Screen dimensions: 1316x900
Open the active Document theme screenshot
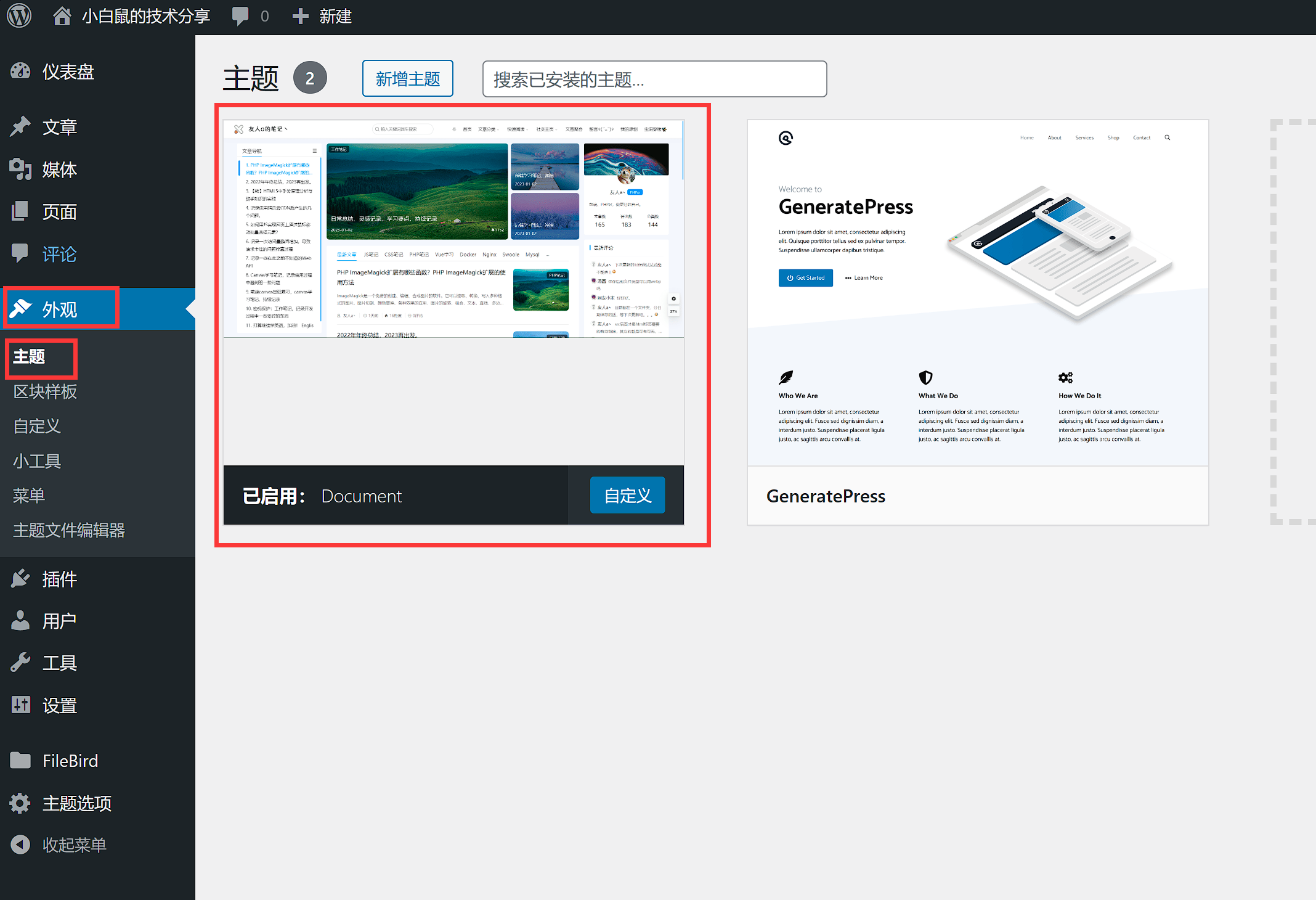tap(453, 293)
